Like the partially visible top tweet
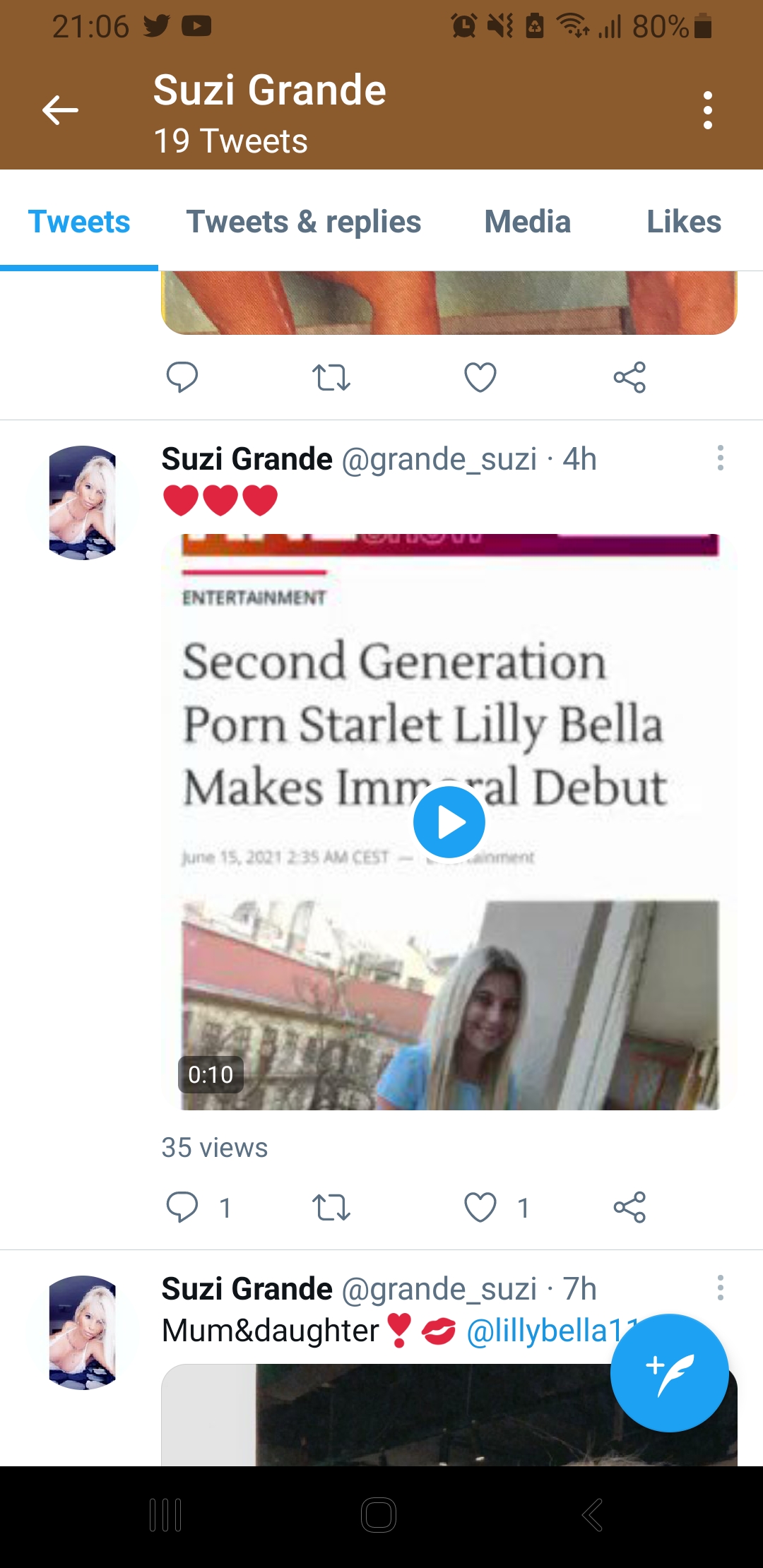 (480, 377)
